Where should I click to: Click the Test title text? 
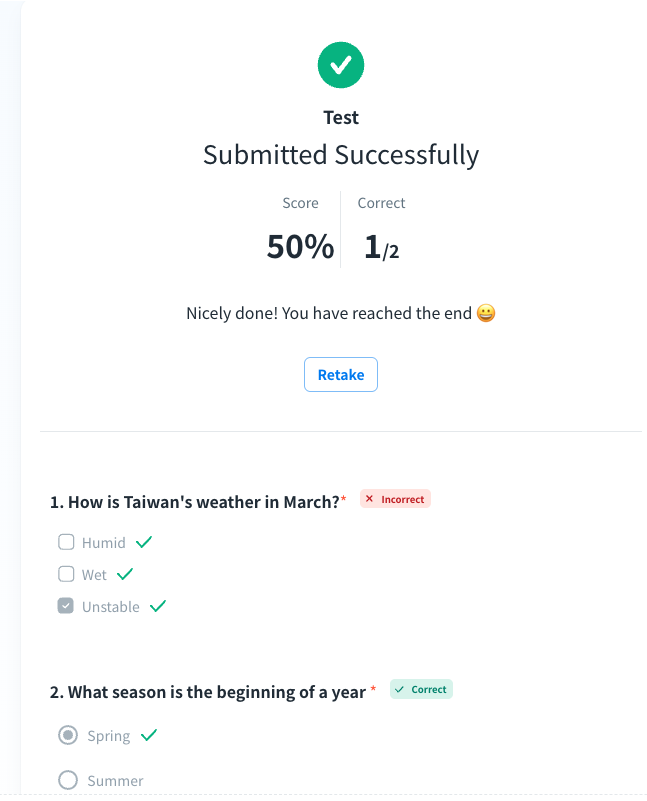pos(341,117)
